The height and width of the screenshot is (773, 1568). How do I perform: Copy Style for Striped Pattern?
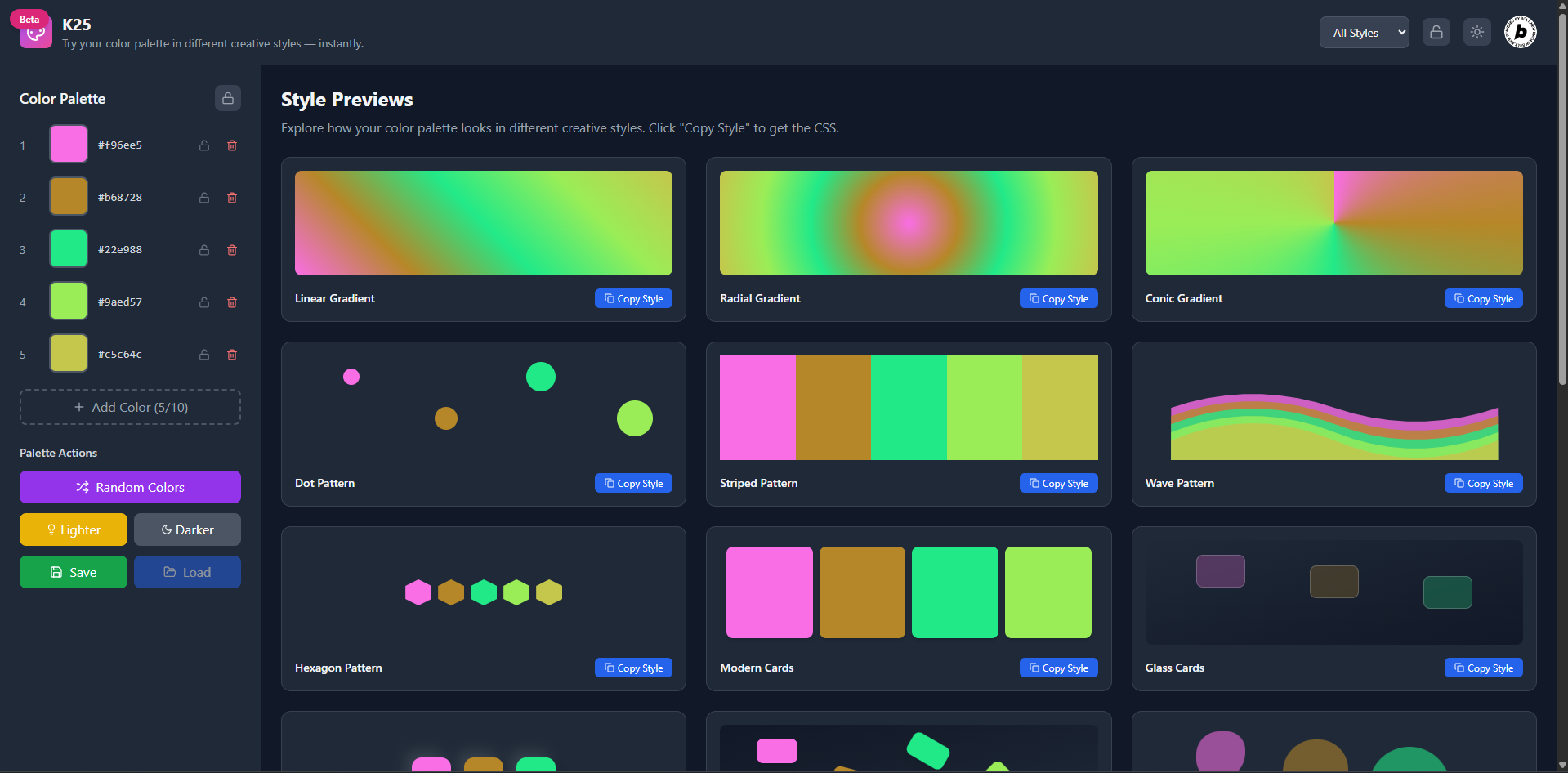(1058, 483)
